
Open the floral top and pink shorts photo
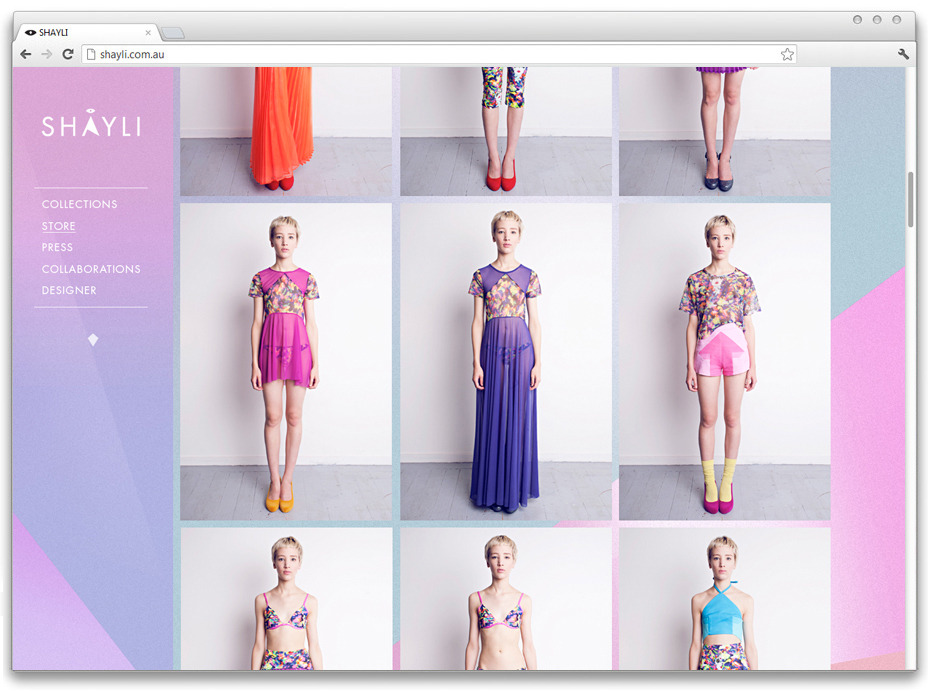point(725,362)
